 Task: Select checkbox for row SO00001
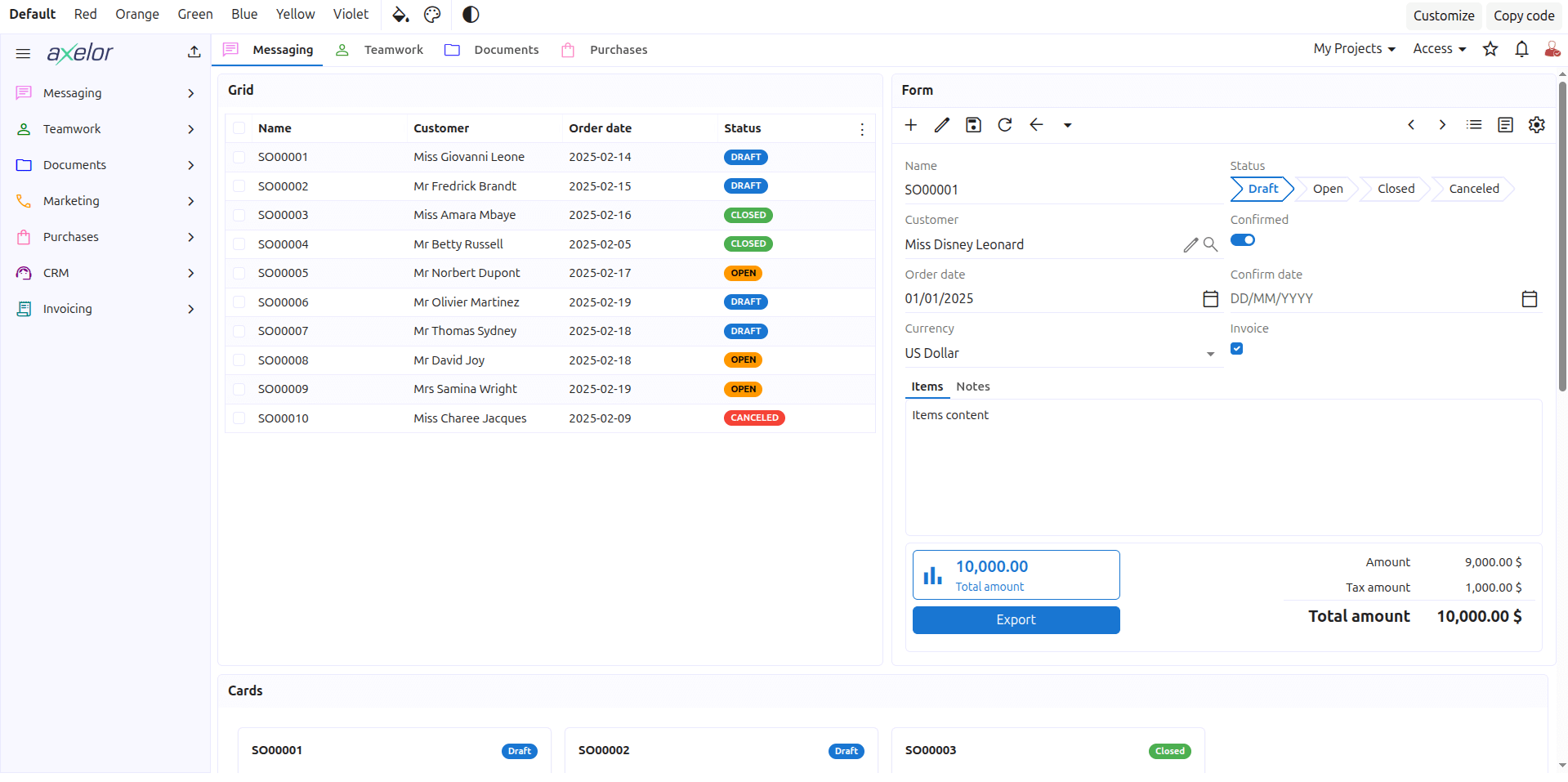pos(239,157)
